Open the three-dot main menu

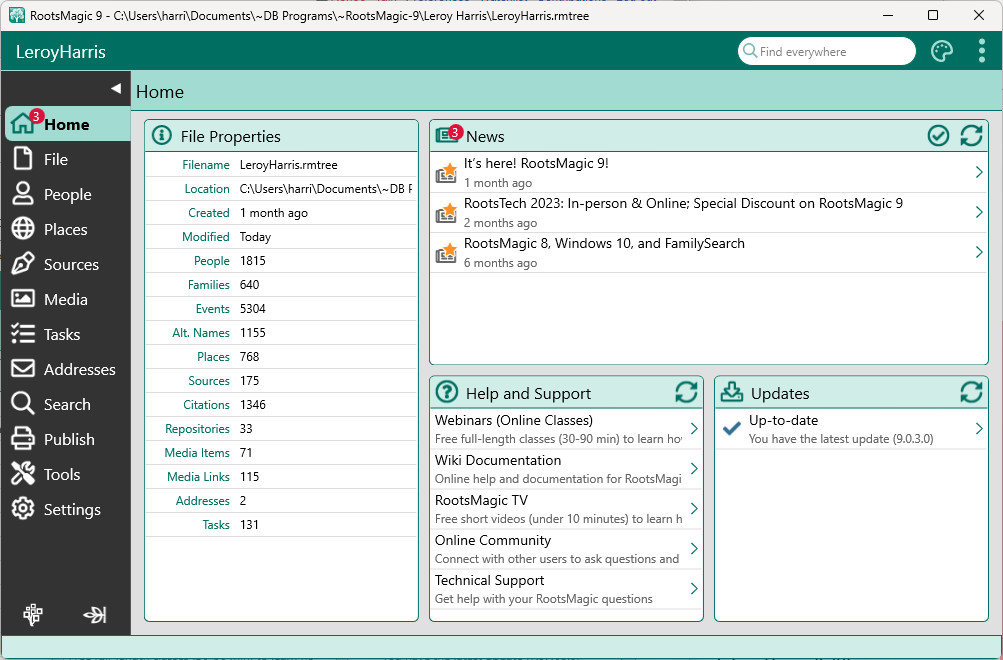tap(982, 52)
